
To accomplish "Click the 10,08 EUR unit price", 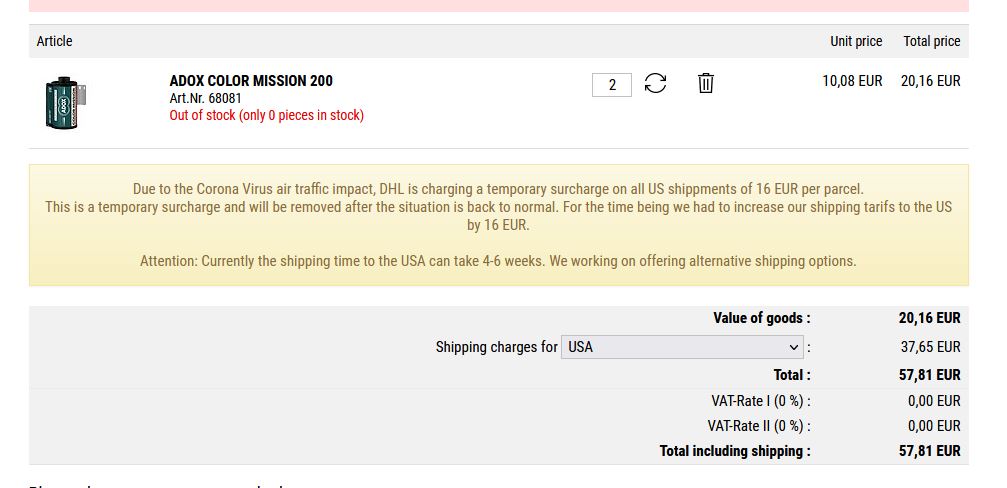I will [x=852, y=82].
